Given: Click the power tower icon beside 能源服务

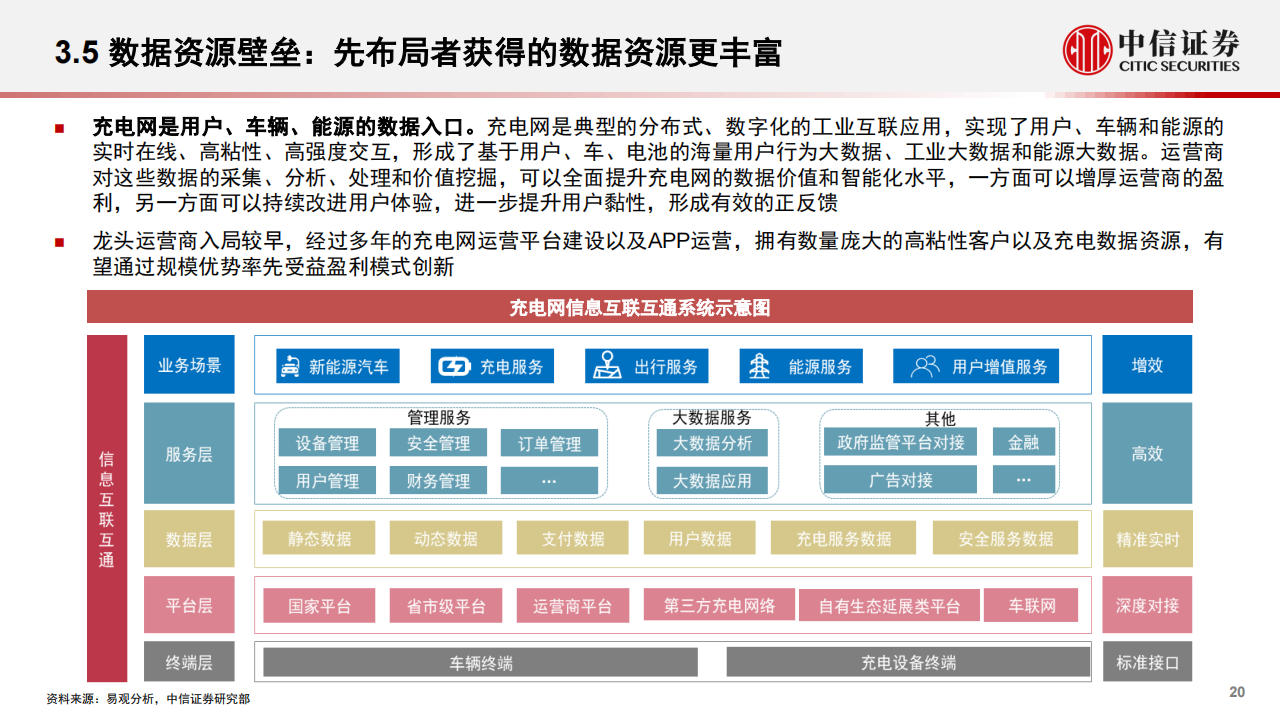Looking at the screenshot, I should [761, 366].
